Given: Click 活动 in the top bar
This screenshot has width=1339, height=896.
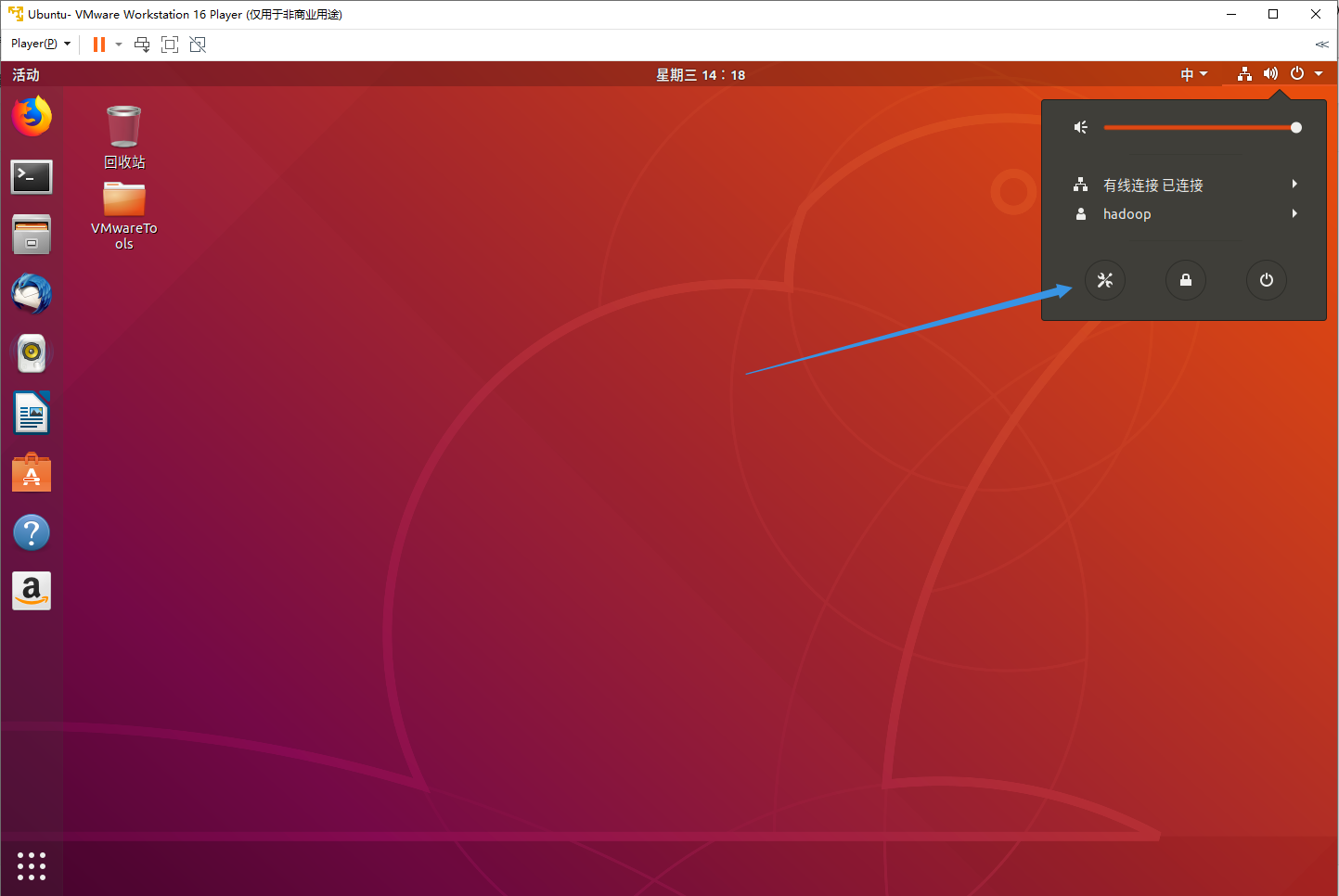Looking at the screenshot, I should pyautogui.click(x=24, y=74).
